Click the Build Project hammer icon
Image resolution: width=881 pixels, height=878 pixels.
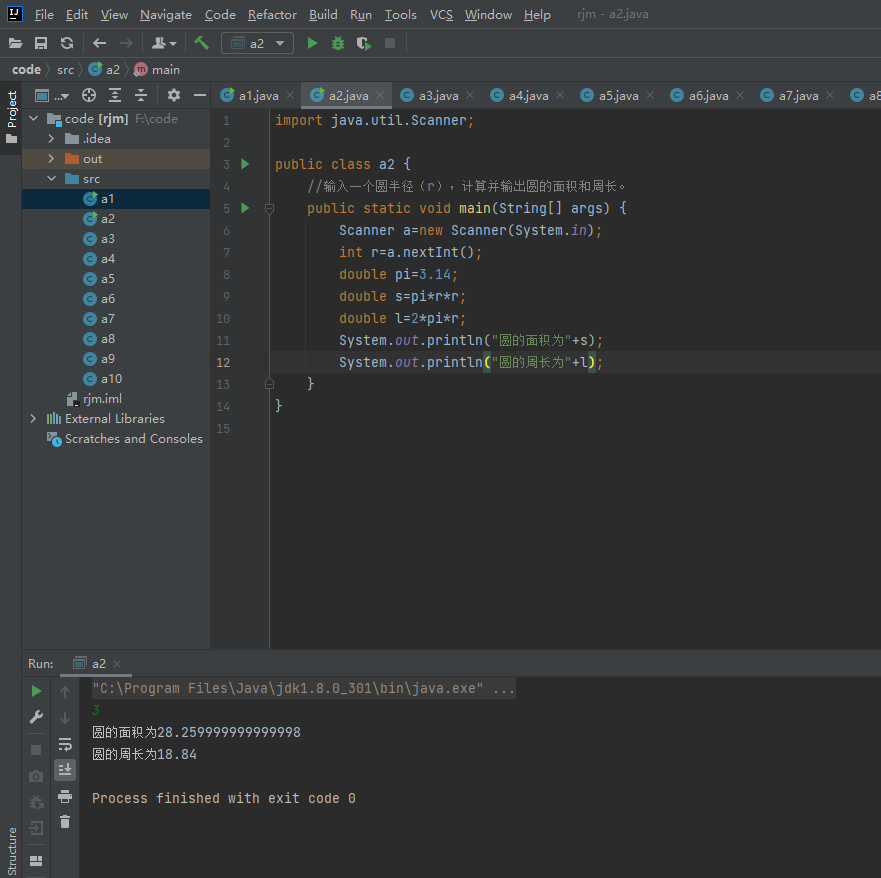click(202, 43)
